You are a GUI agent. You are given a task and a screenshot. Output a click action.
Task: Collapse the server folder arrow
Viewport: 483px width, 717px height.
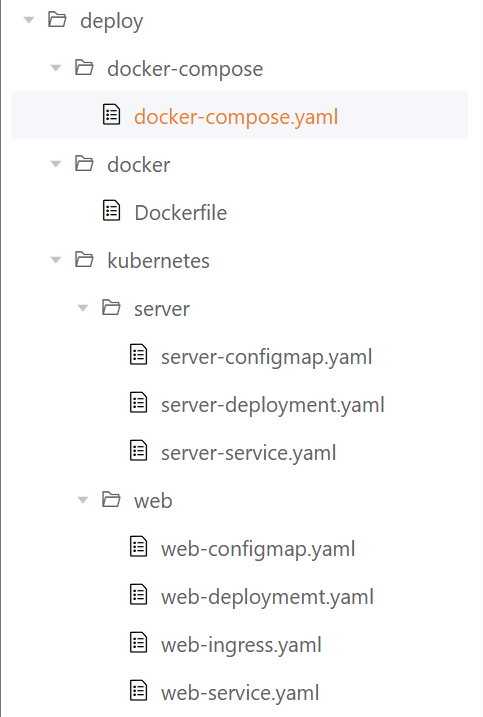click(x=83, y=308)
